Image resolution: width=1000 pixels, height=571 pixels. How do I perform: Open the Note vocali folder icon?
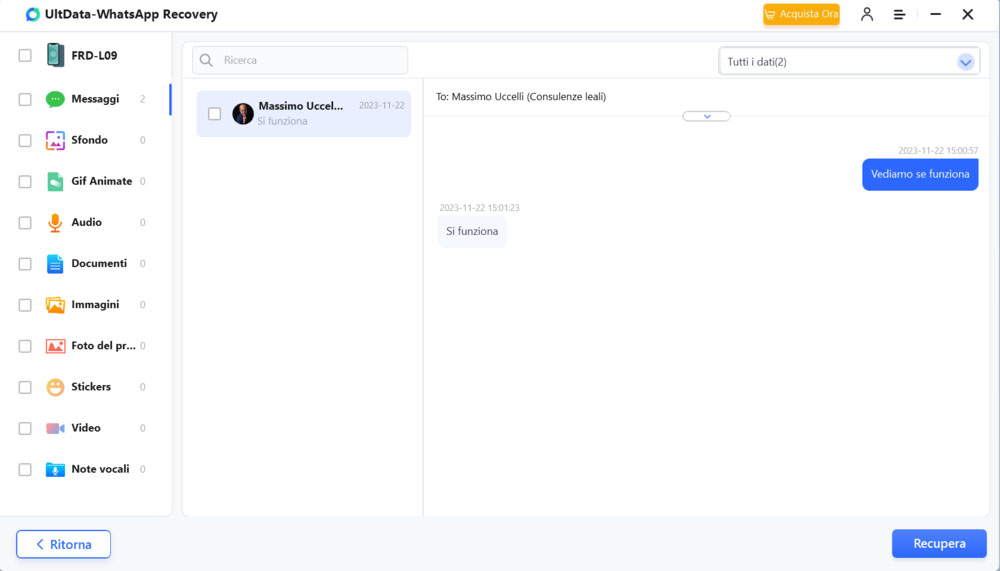(x=55, y=469)
